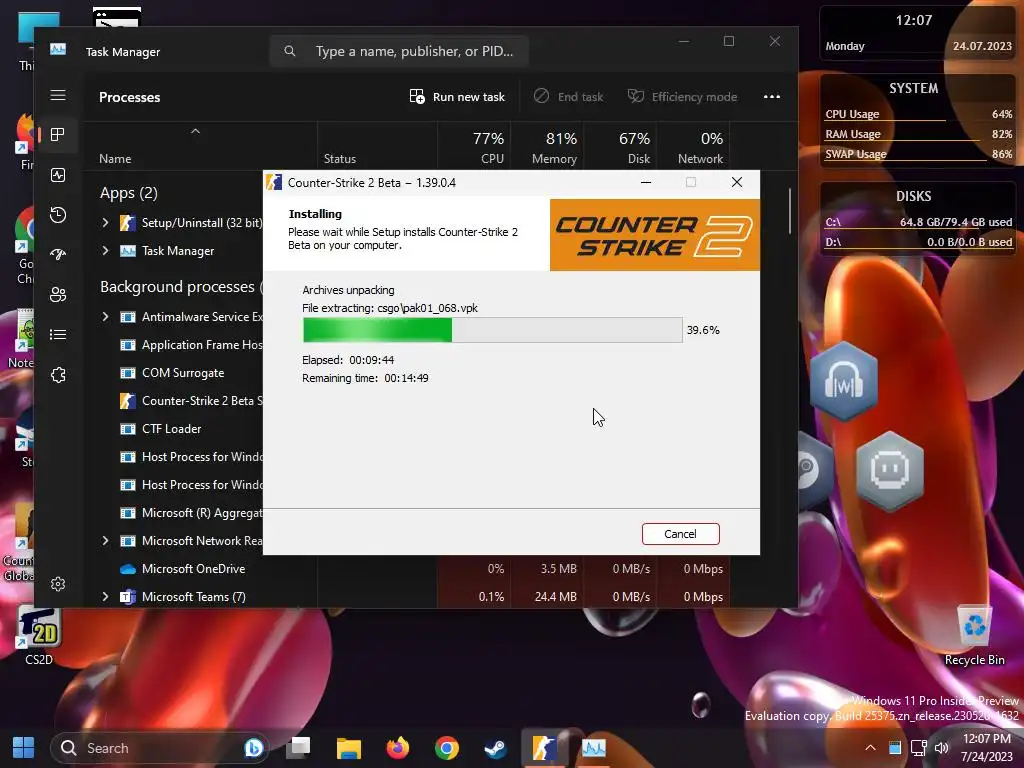Click Efficiency mode button
The width and height of the screenshot is (1024, 768).
(x=682, y=97)
